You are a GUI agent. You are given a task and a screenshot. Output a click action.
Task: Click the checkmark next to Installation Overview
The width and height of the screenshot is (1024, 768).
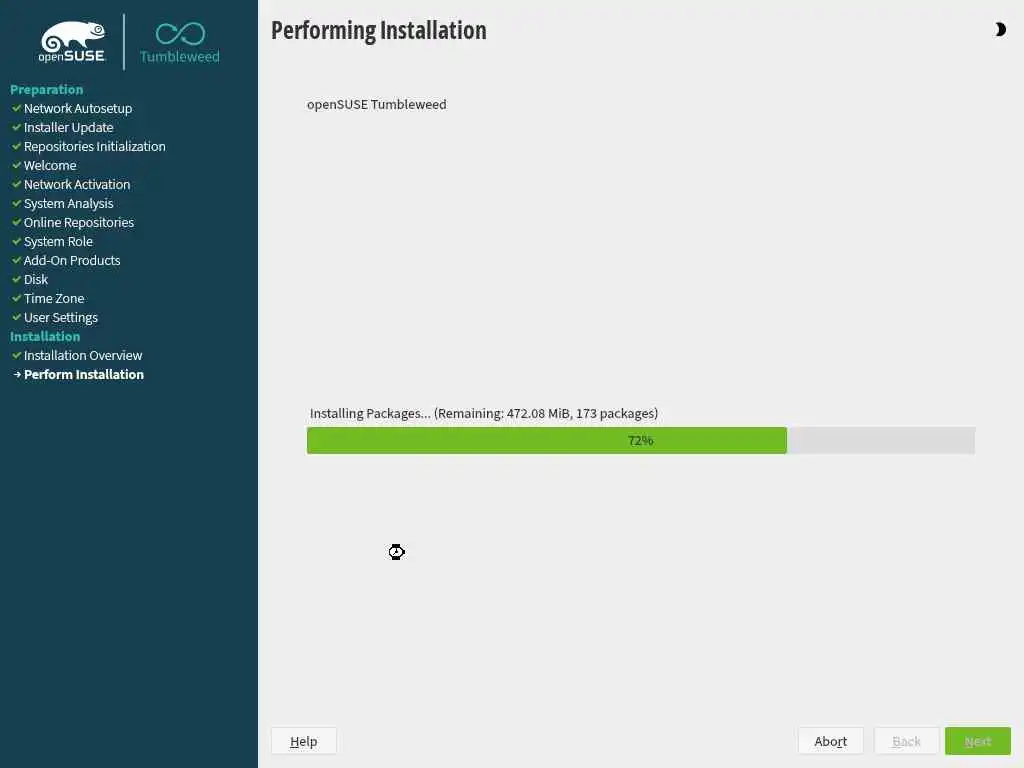(x=17, y=355)
